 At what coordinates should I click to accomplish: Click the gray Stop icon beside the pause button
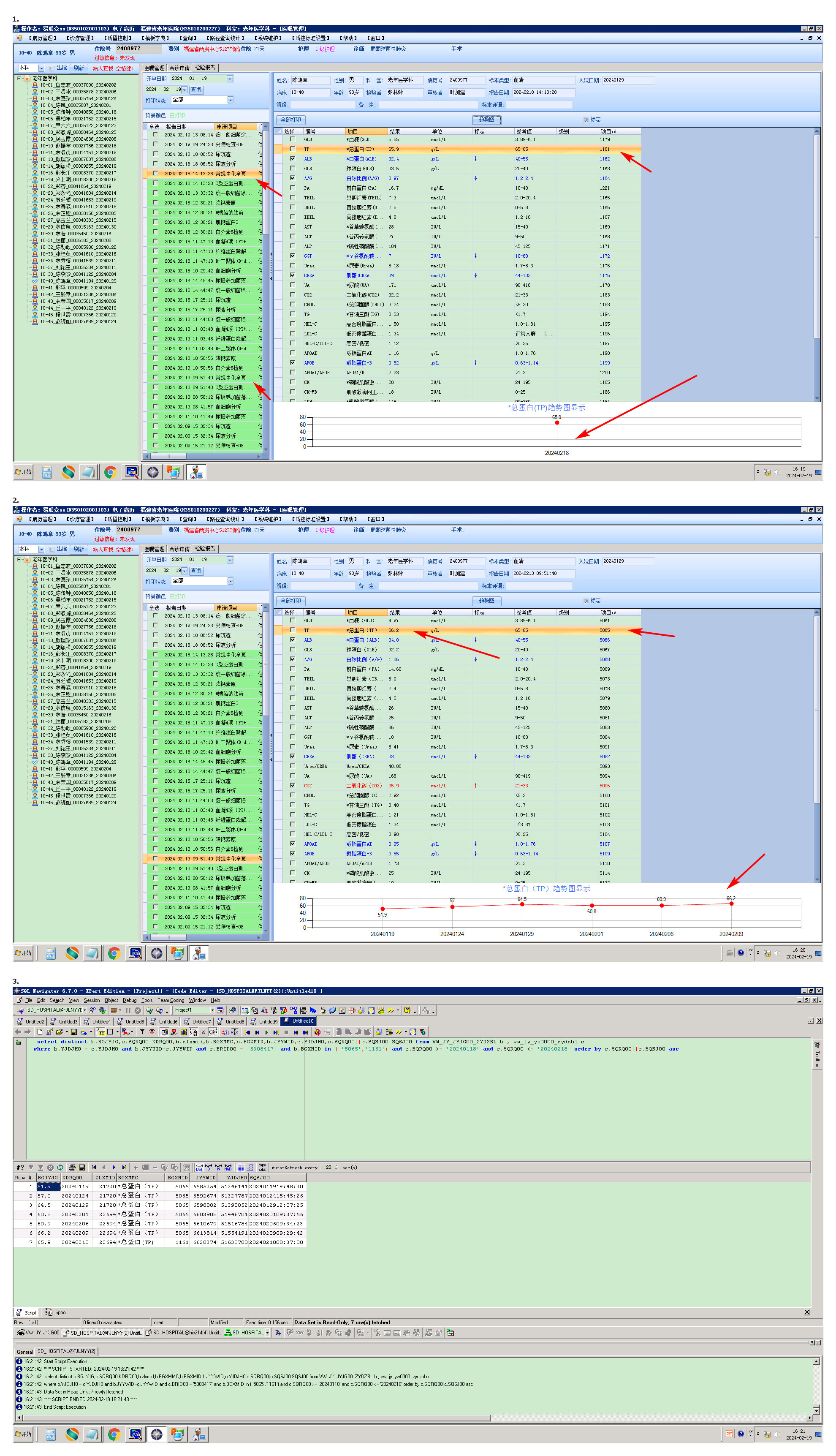click(138, 1010)
